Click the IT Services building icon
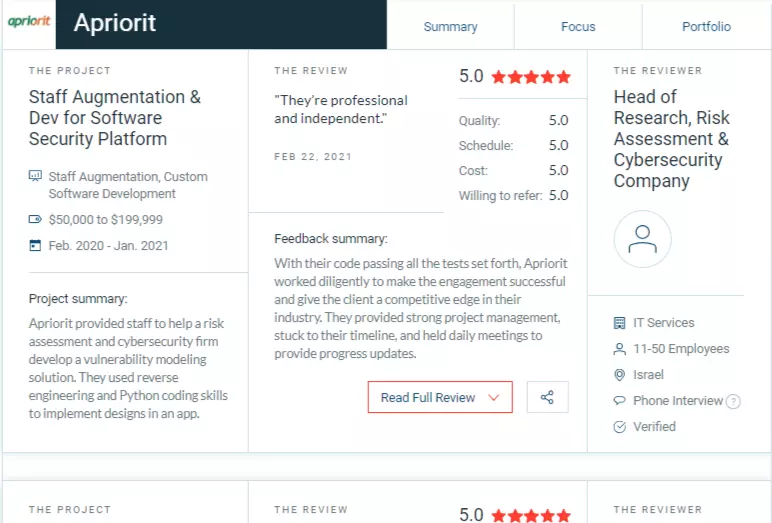Viewport: 772px width, 523px height. (x=619, y=323)
